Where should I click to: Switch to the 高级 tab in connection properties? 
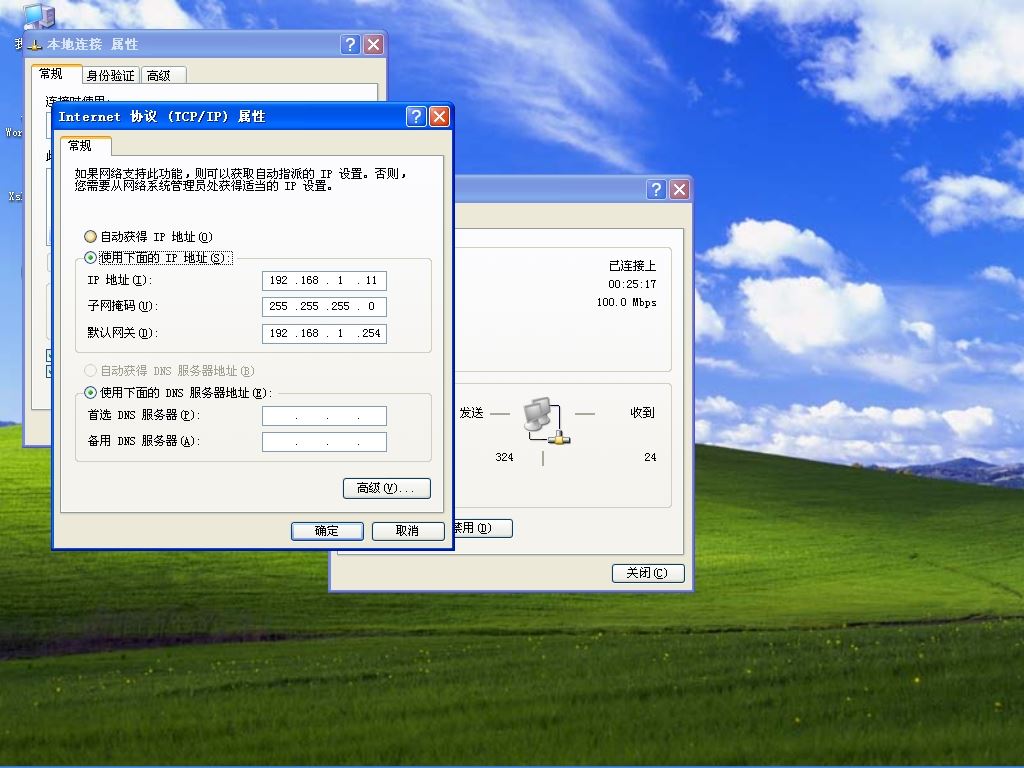(163, 76)
